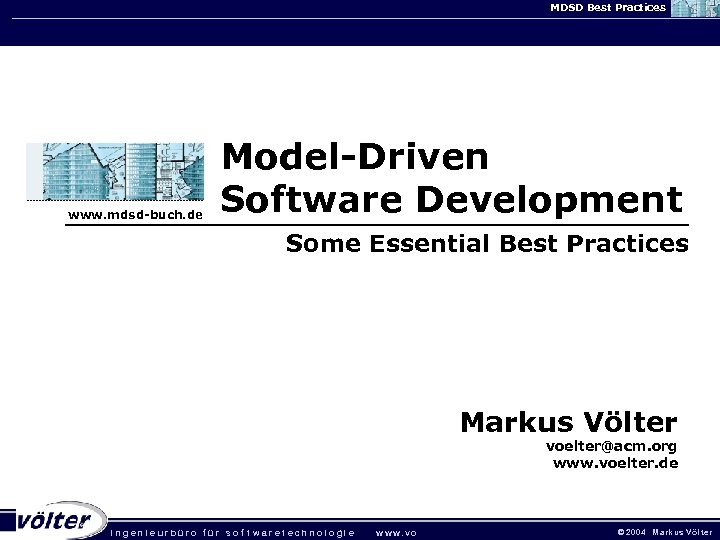Image resolution: width=720 pixels, height=540 pixels.
Task: Click the building collage book image
Action: click(x=115, y=171)
